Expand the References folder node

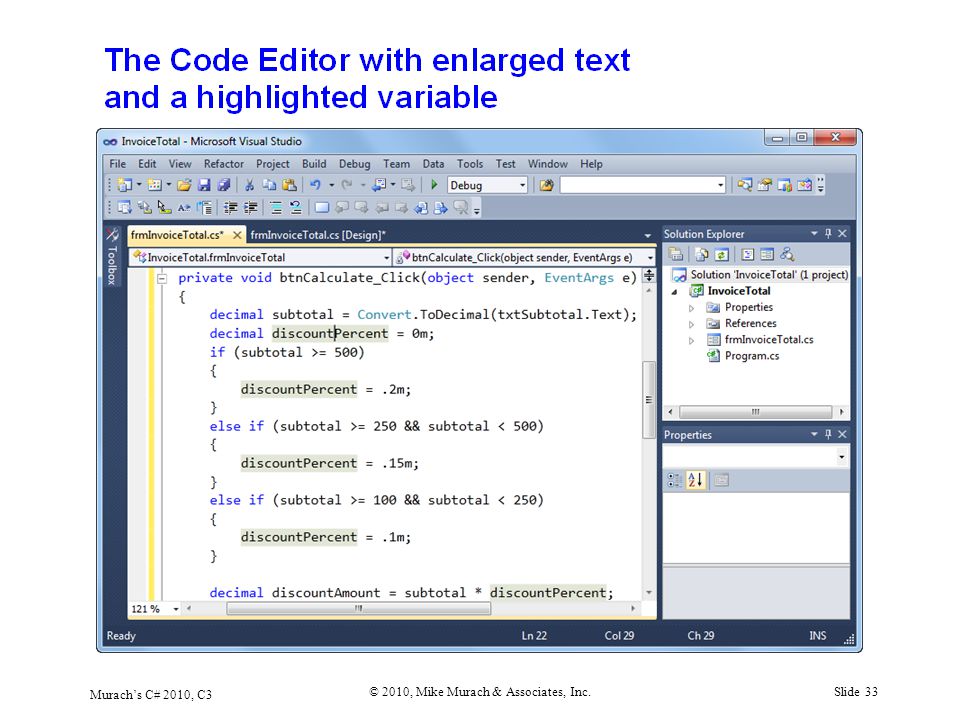pos(691,324)
